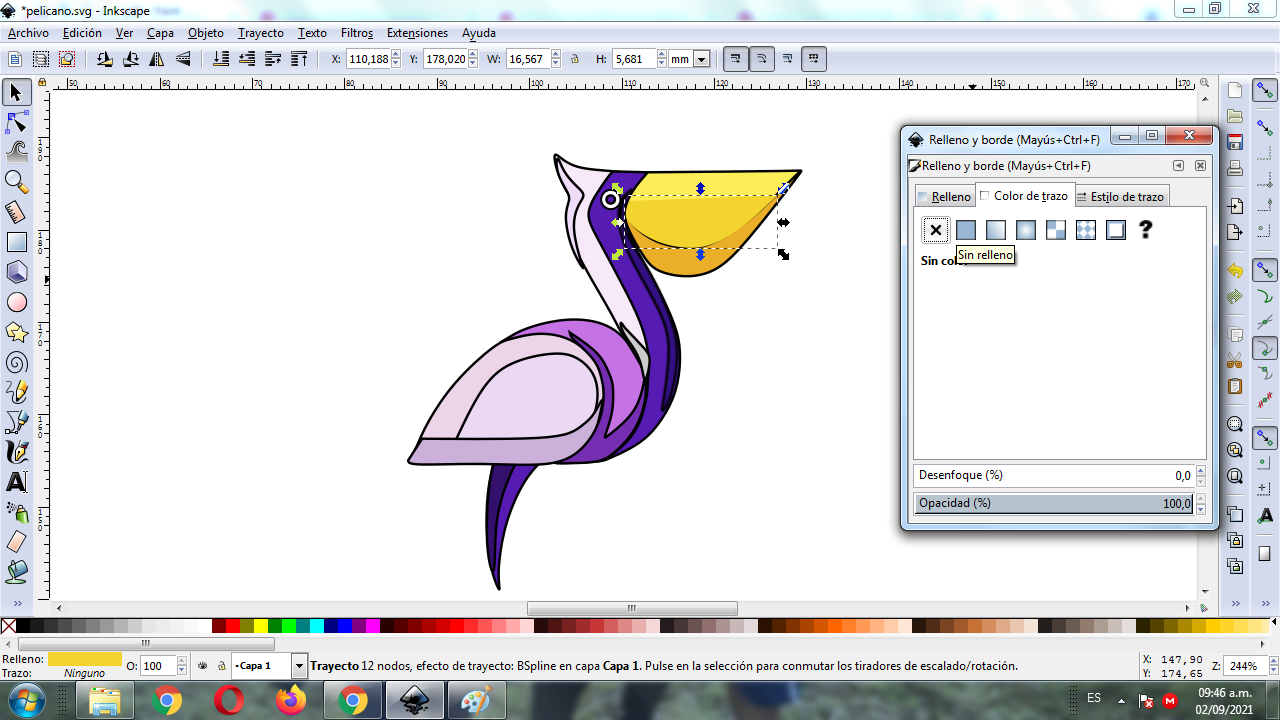Screen dimensions: 1280x720
Task: Click unset paint question mark button
Action: [x=1146, y=230]
